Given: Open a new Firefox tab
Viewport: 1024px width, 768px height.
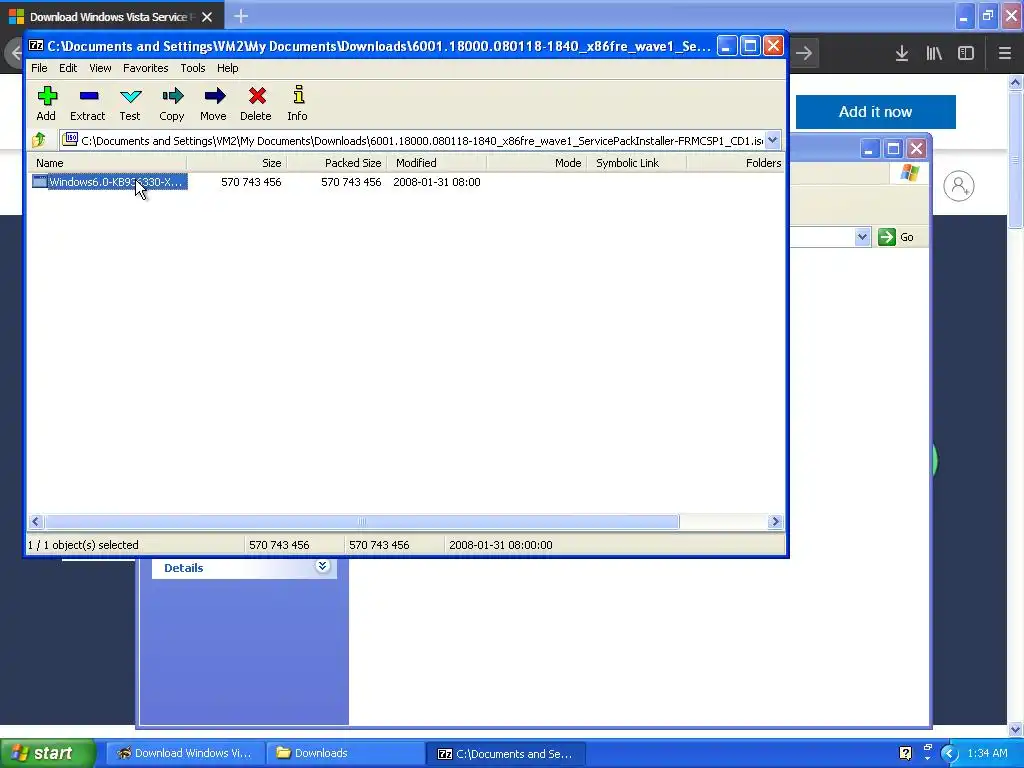Looking at the screenshot, I should tap(241, 16).
